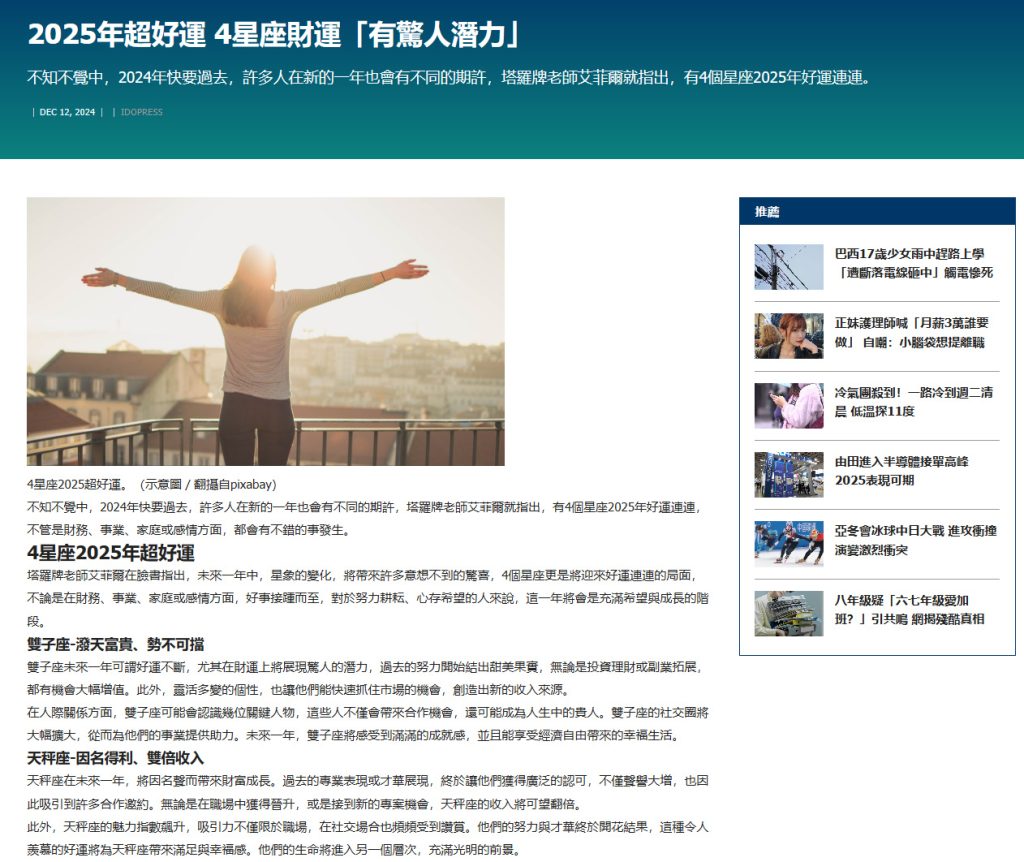This screenshot has width=1024, height=862.
Task: Open the power lines thumbnail for 巴西 story
Action: tap(788, 267)
